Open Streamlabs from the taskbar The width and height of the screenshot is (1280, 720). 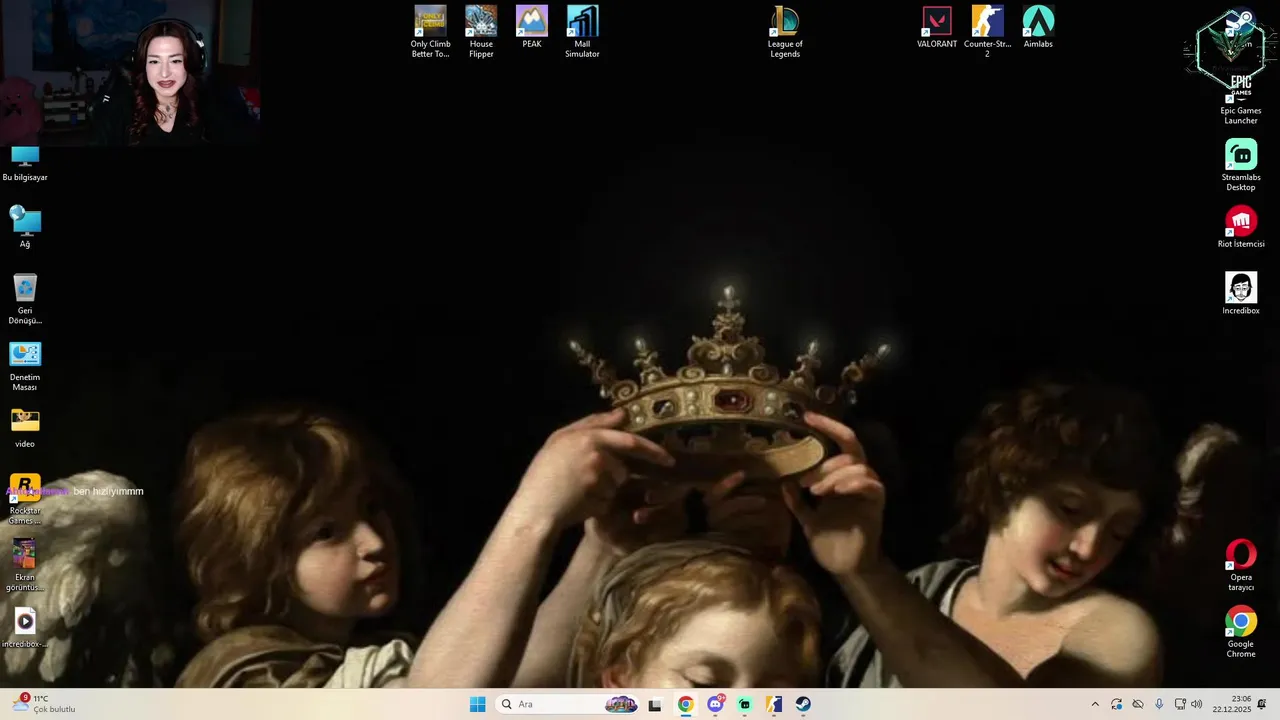[744, 704]
